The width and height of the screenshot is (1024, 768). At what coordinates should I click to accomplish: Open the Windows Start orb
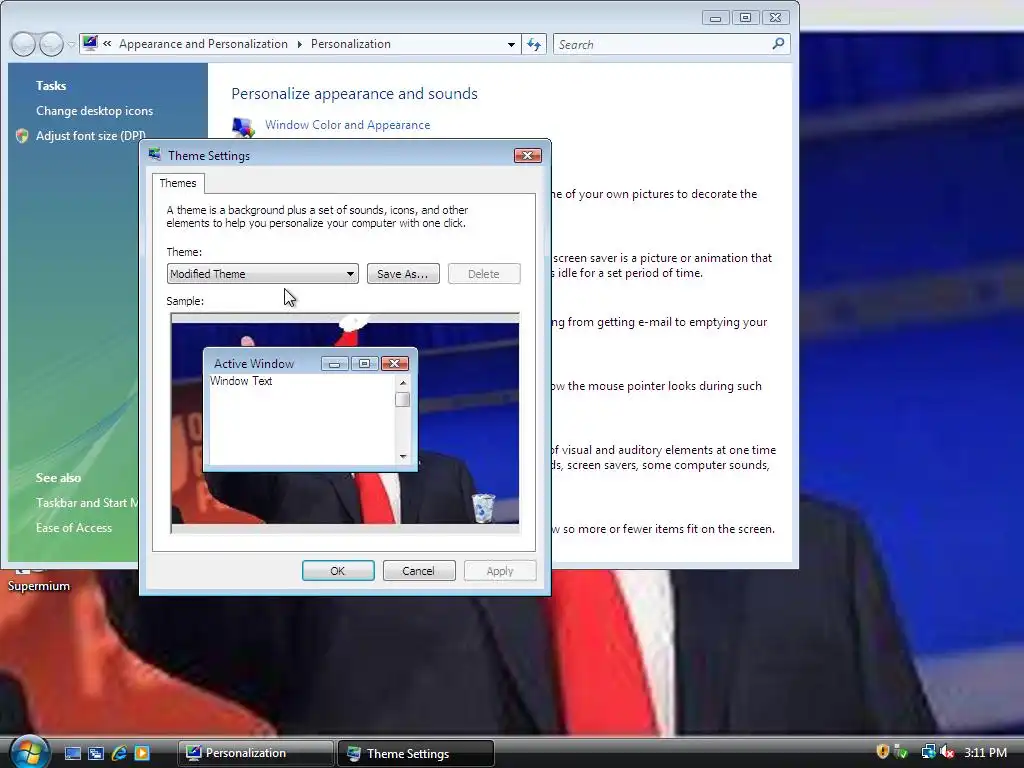(29, 752)
